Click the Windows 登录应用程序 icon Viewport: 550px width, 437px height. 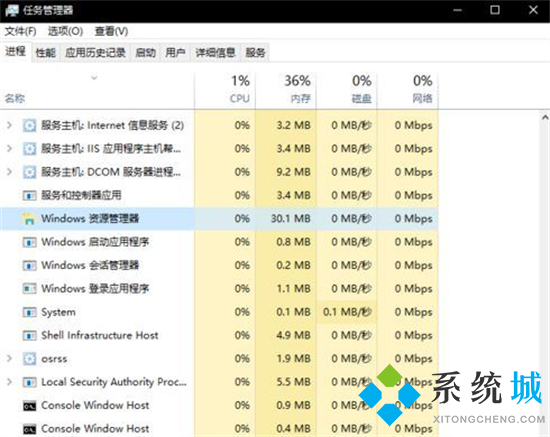coord(29,288)
